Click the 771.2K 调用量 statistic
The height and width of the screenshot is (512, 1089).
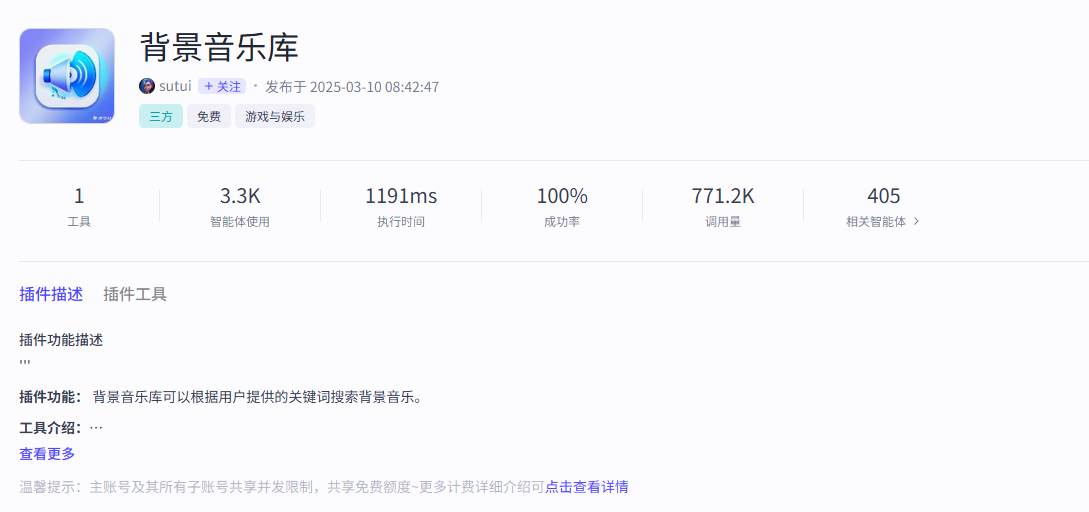[723, 206]
